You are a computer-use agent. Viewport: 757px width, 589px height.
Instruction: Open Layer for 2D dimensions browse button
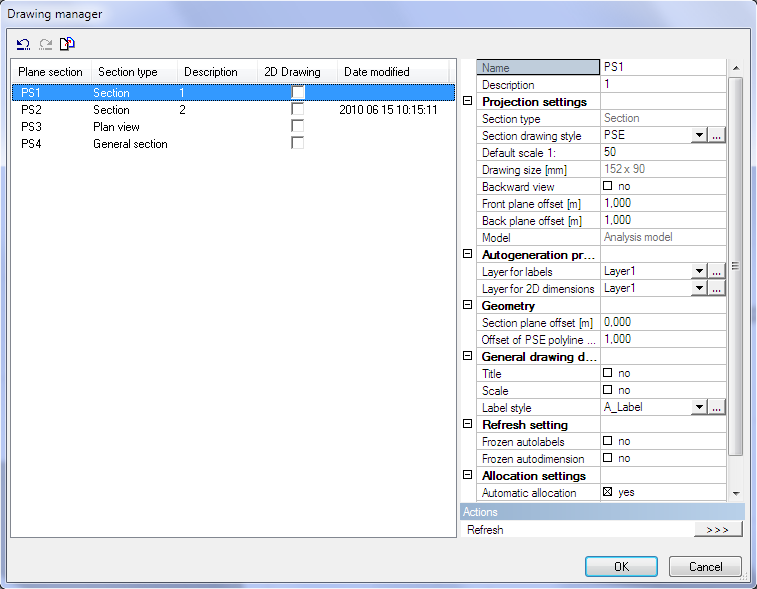tap(717, 288)
